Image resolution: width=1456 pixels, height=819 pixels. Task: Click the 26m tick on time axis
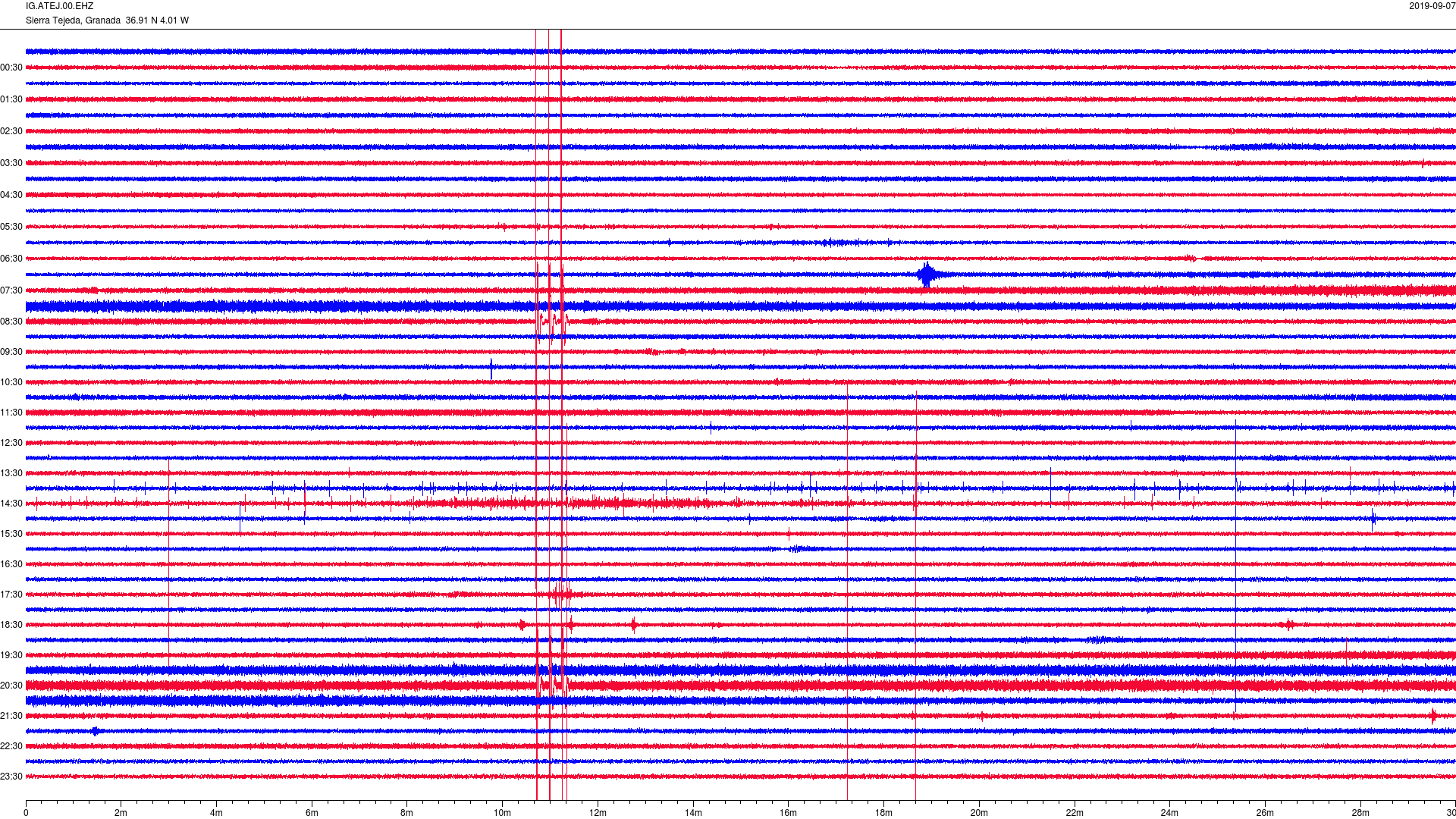tap(1265, 813)
